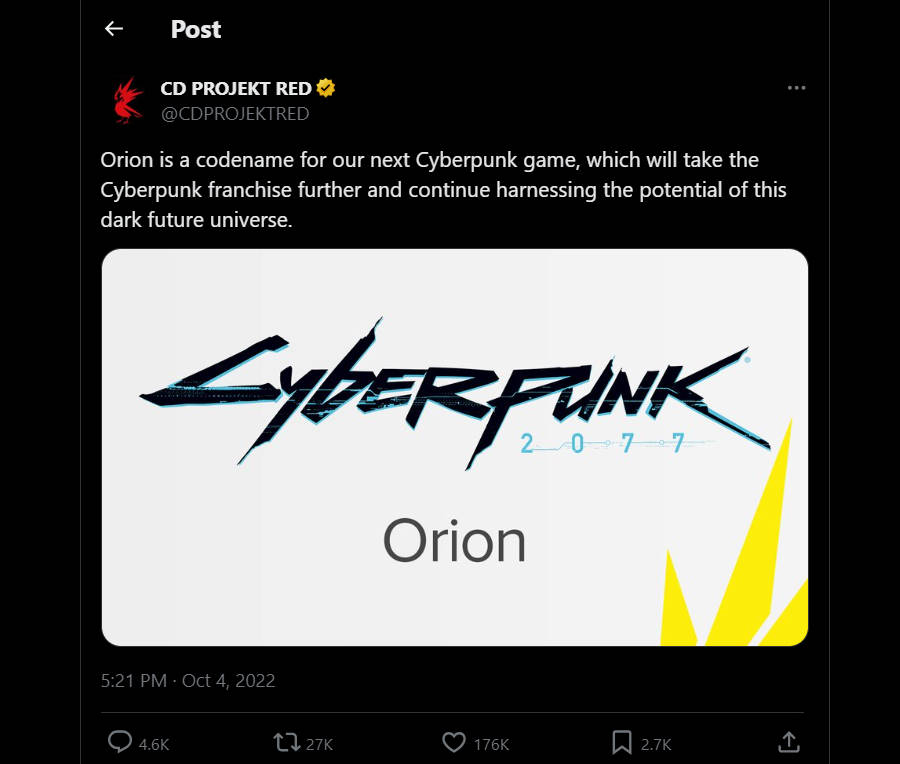
Task: Click the CD PROJEKT RED display name
Action: [236, 88]
